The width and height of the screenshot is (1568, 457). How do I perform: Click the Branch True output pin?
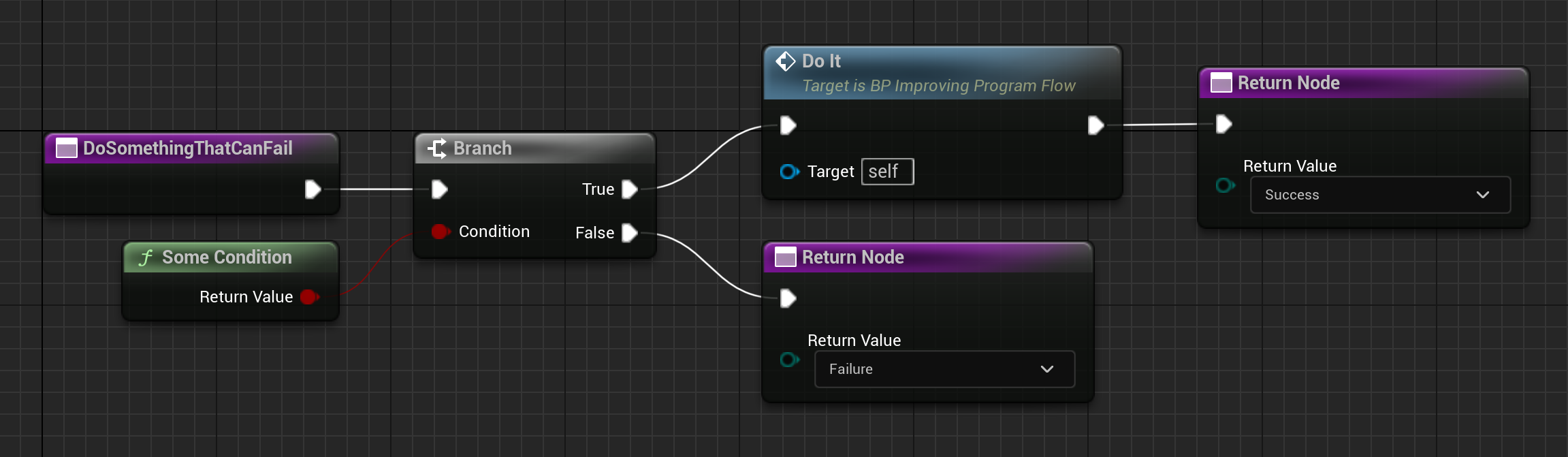(630, 189)
